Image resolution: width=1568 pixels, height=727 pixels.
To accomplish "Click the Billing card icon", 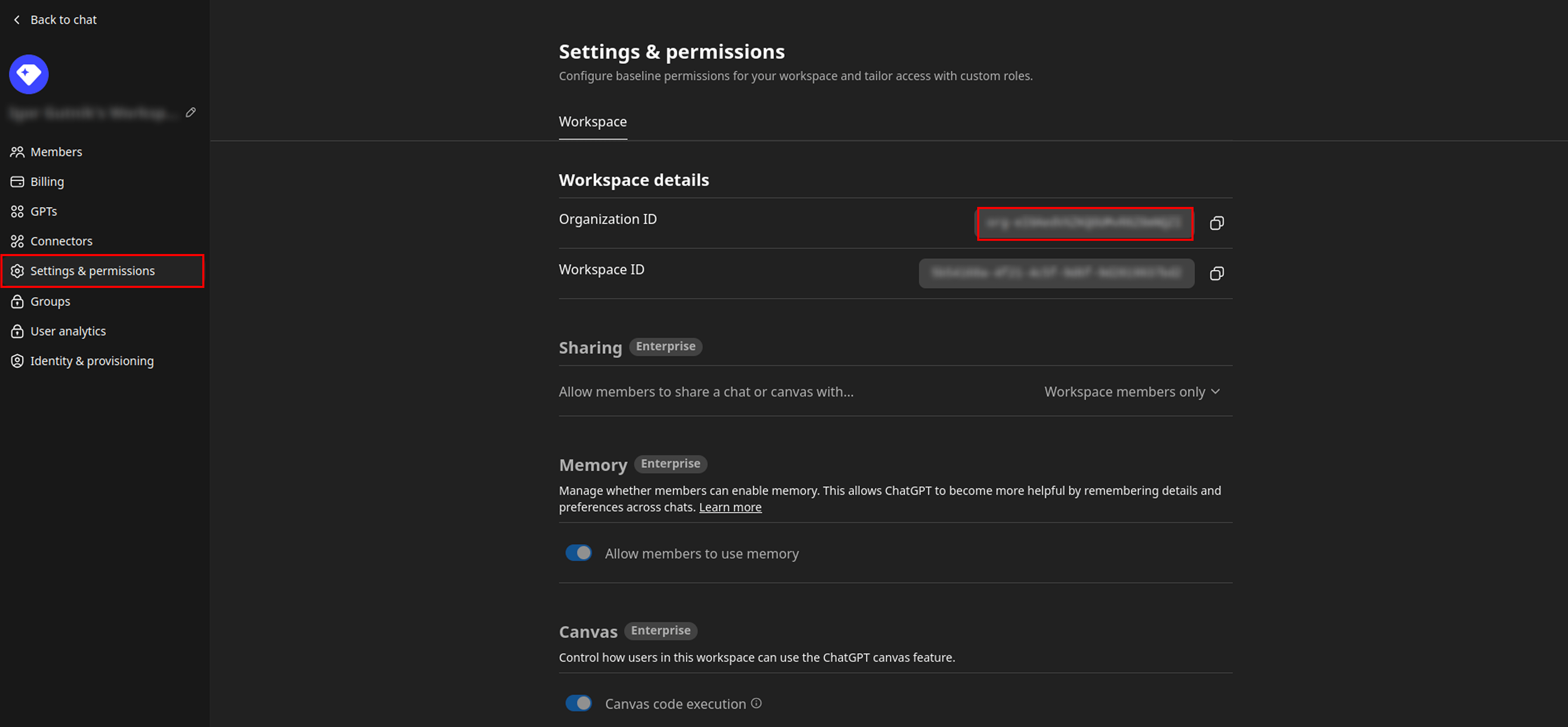I will pos(17,181).
